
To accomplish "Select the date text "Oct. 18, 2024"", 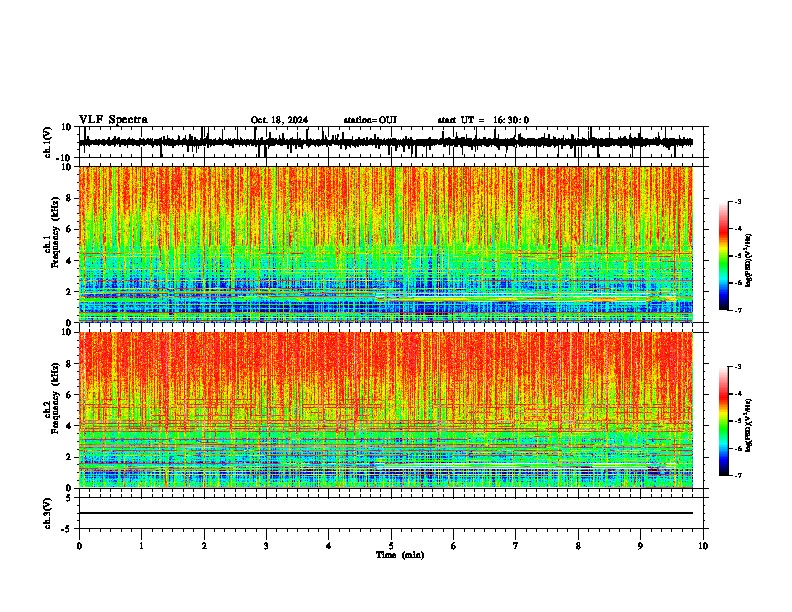I will coord(279,120).
